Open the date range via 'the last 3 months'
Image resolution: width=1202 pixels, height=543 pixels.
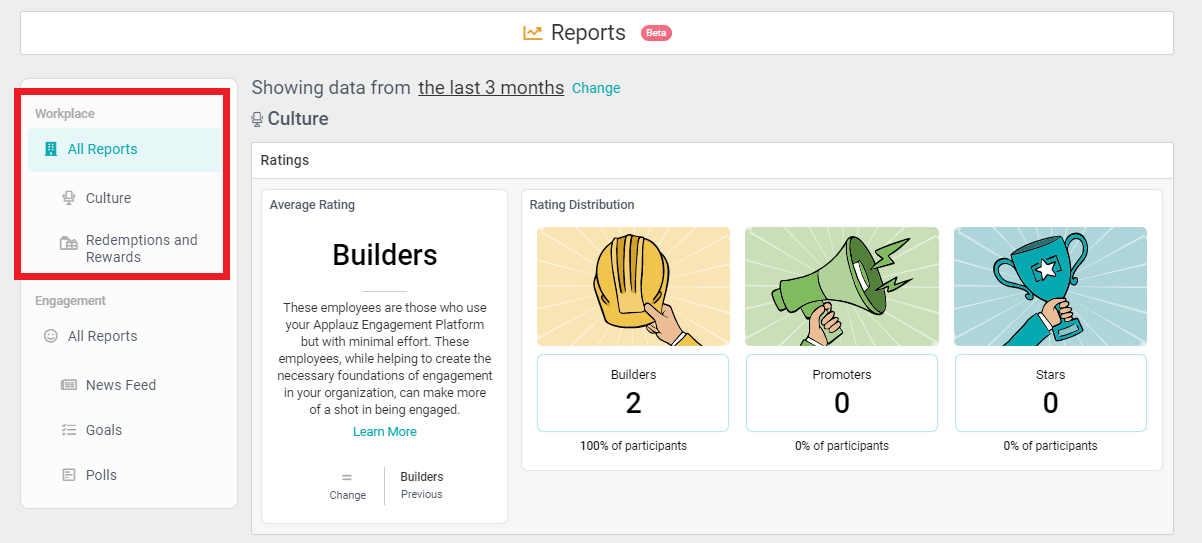[491, 88]
